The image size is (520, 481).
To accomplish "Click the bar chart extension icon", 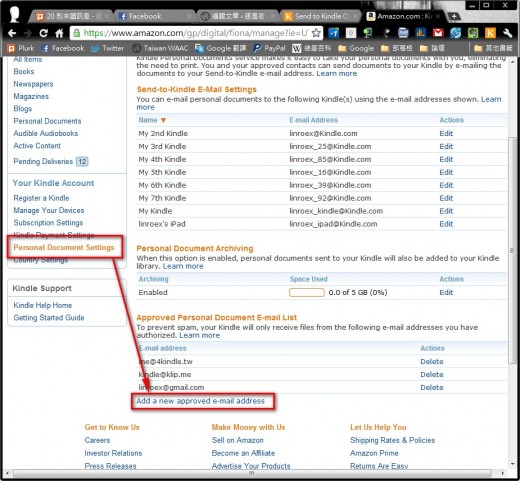I will pyautogui.click(x=421, y=33).
